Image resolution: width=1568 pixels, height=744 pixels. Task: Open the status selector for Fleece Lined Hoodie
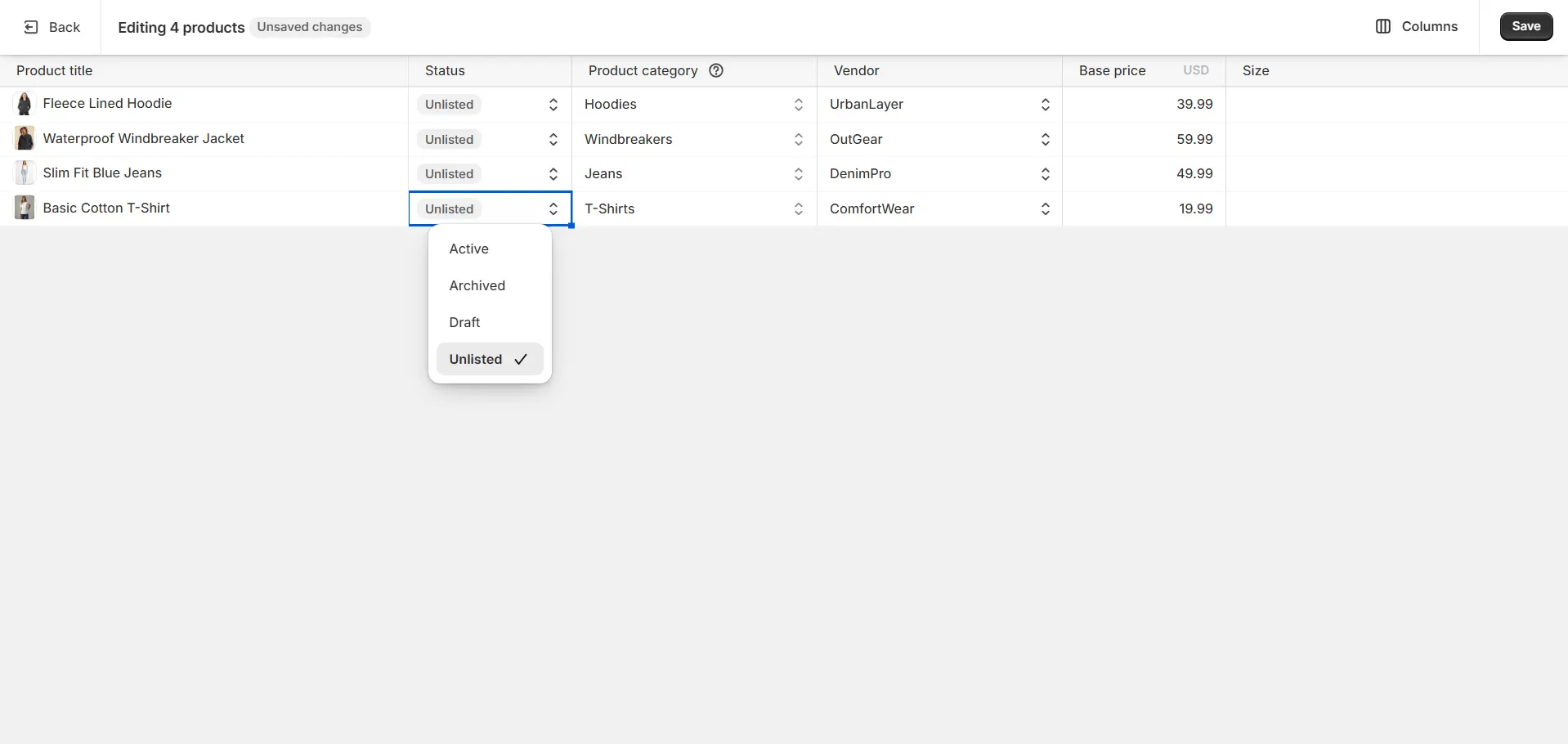489,105
